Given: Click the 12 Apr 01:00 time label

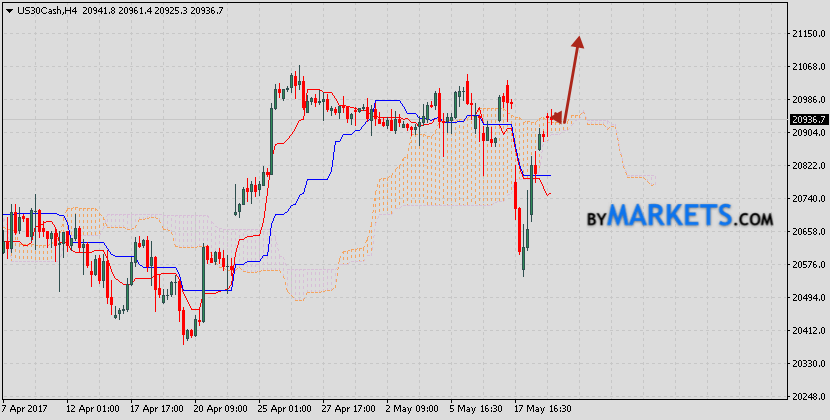Looking at the screenshot, I should (93, 410).
